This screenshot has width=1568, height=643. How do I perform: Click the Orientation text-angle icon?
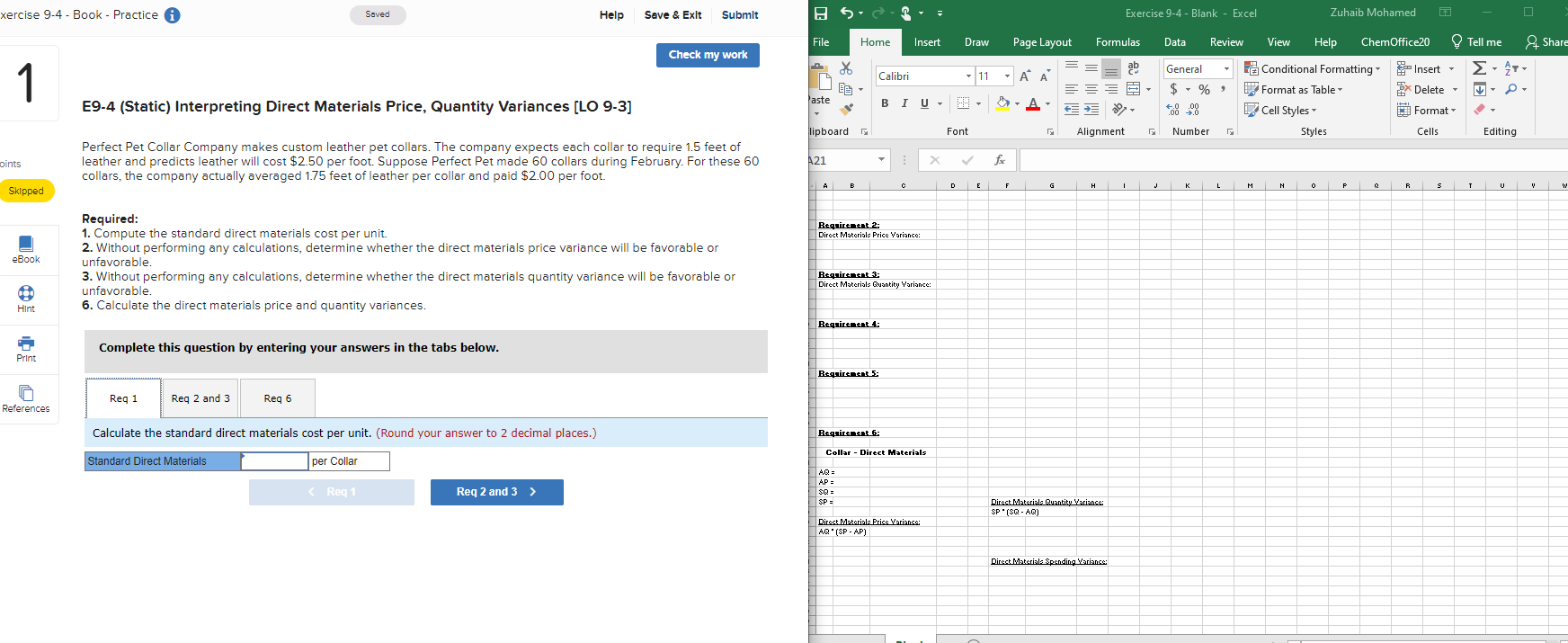(x=1119, y=109)
